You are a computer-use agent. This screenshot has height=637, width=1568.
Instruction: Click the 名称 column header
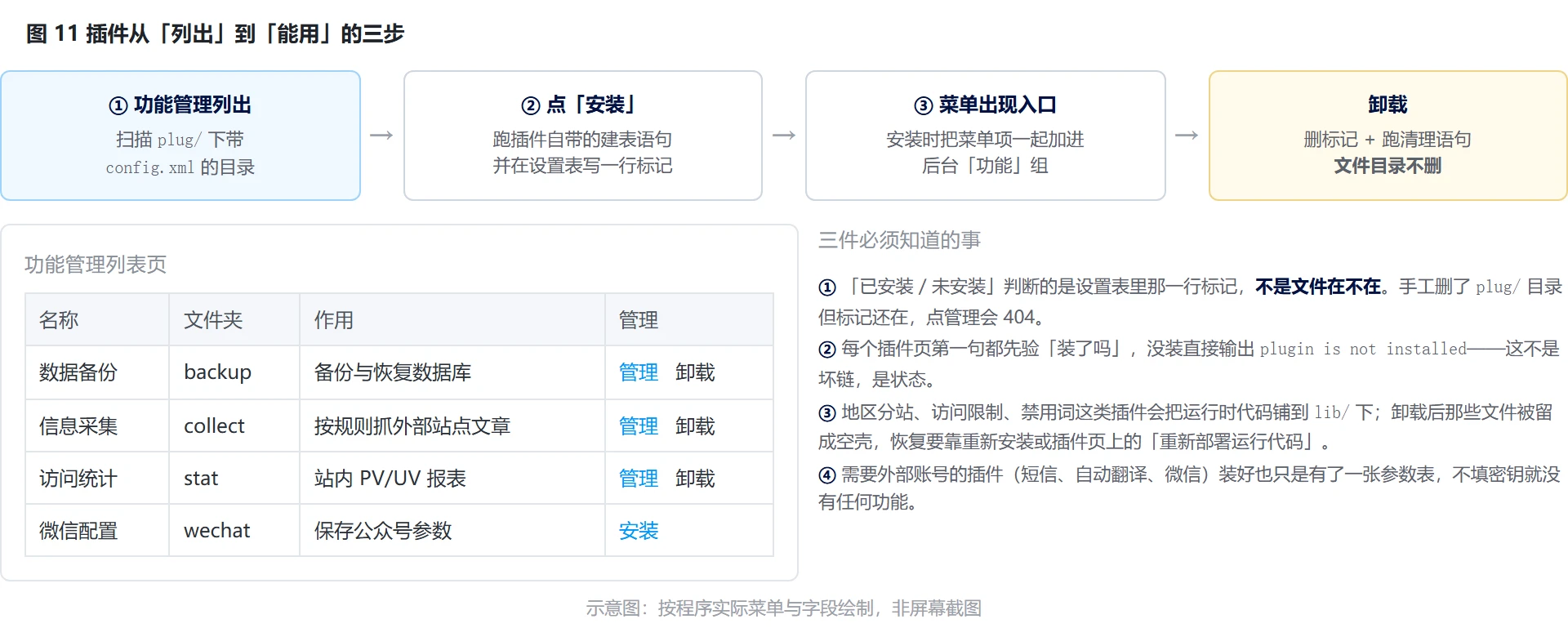(97, 320)
